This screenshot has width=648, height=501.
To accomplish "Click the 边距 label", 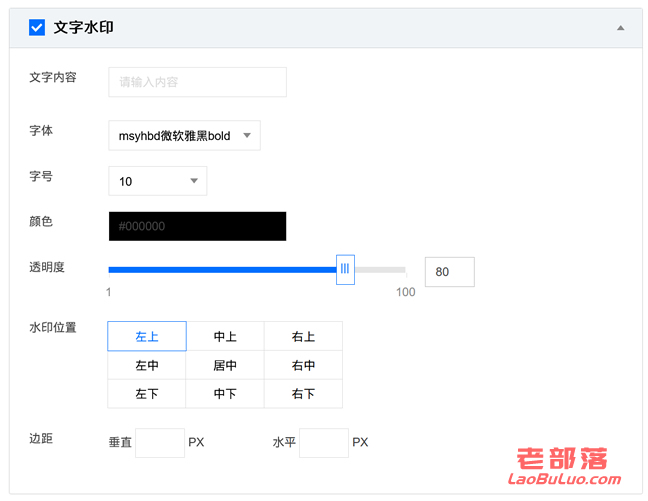I will 41,438.
